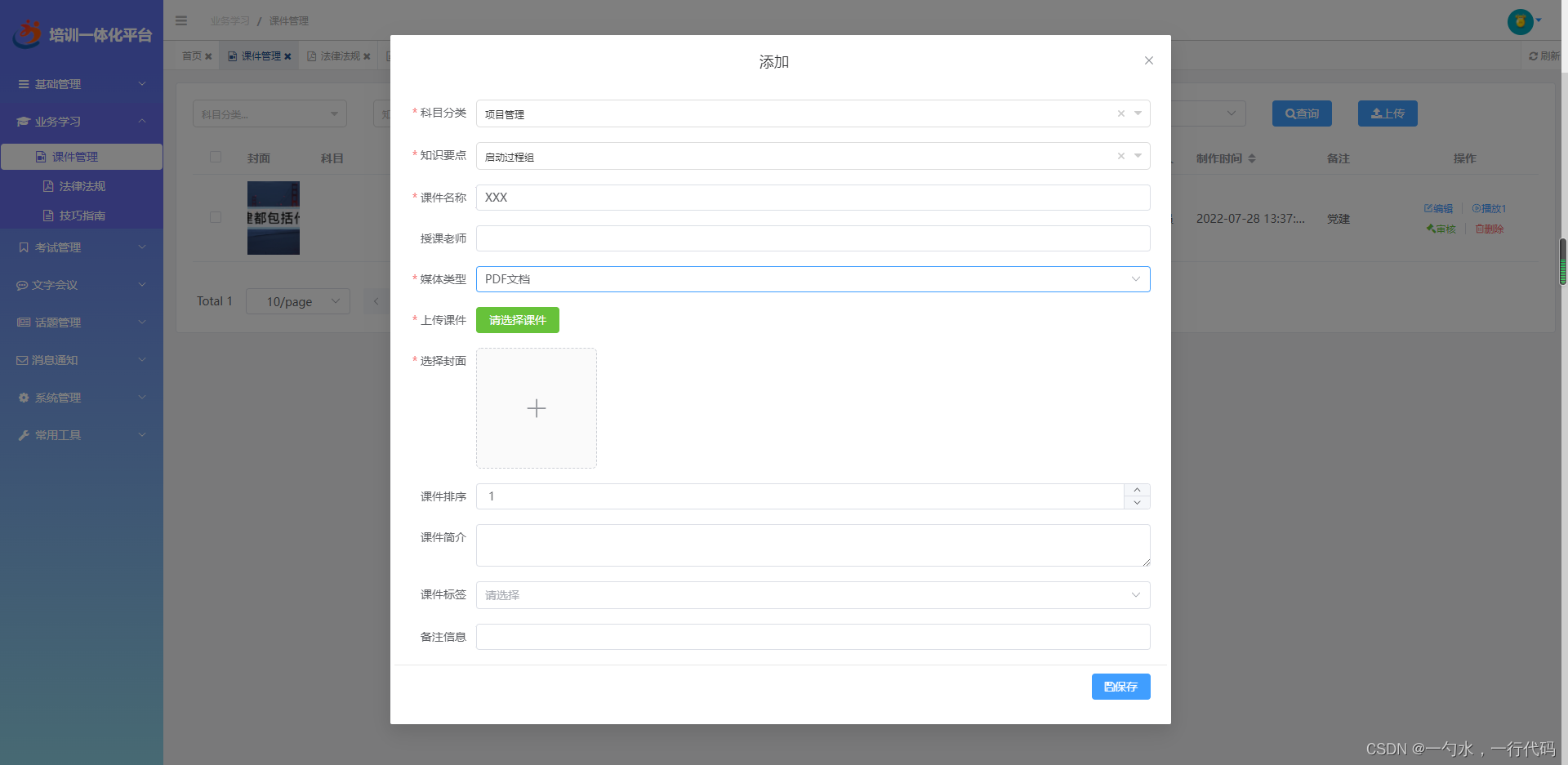Open the 媒体类型 dropdown
The height and width of the screenshot is (765, 1568).
coord(813,279)
